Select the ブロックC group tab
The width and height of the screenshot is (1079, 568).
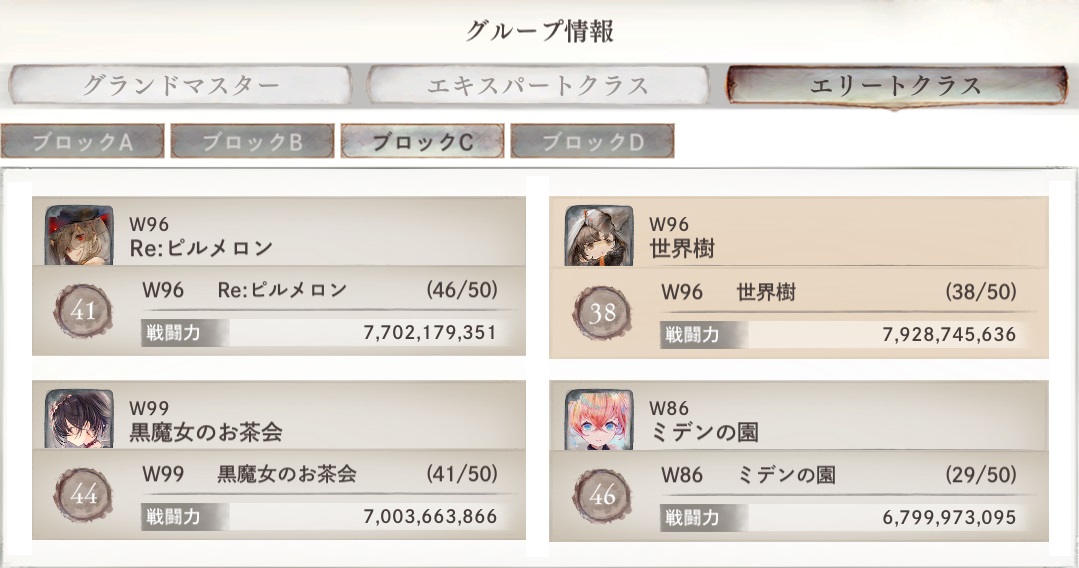tap(422, 142)
